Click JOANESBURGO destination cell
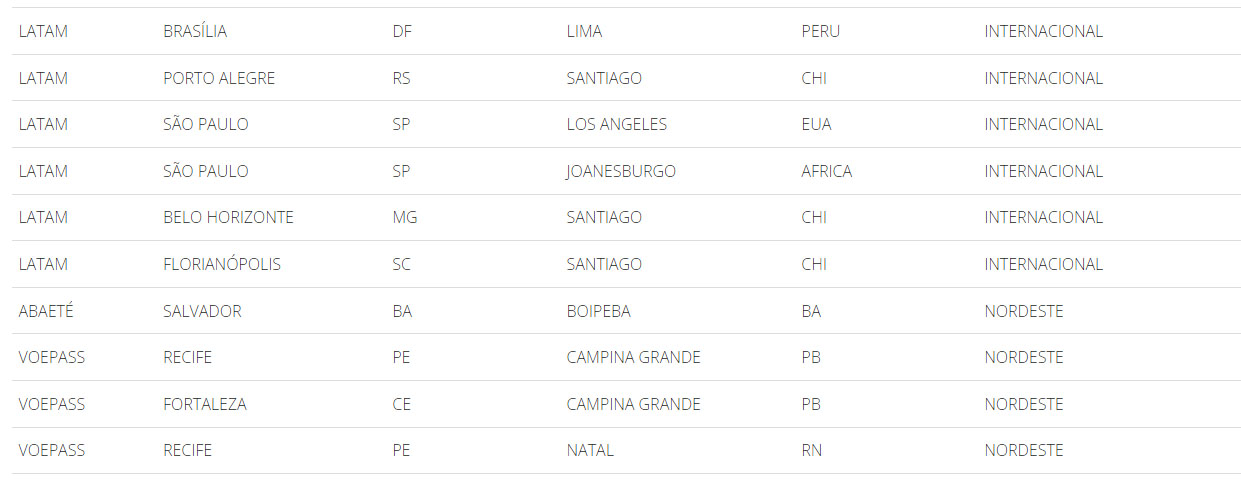This screenshot has width=1241, height=484. pos(621,171)
